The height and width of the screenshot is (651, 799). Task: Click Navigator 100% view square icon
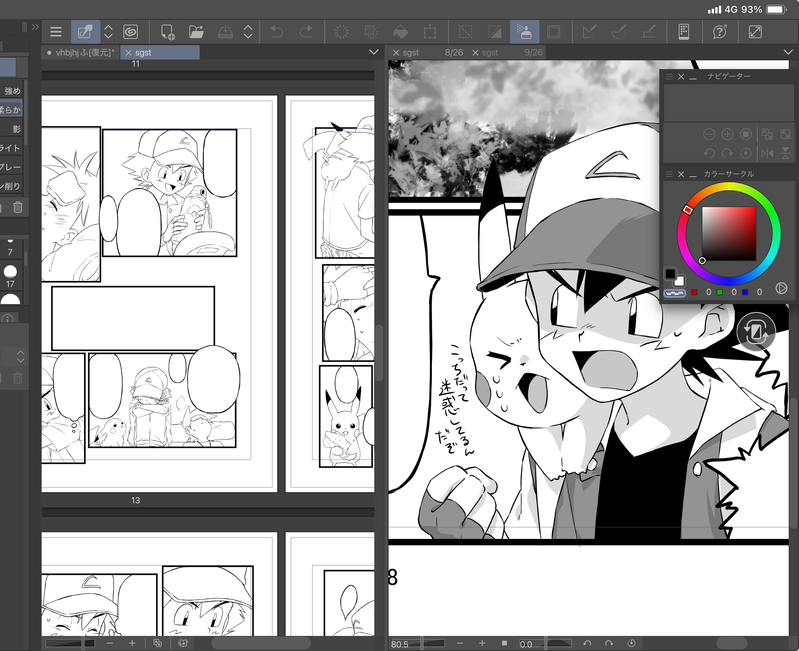[745, 134]
